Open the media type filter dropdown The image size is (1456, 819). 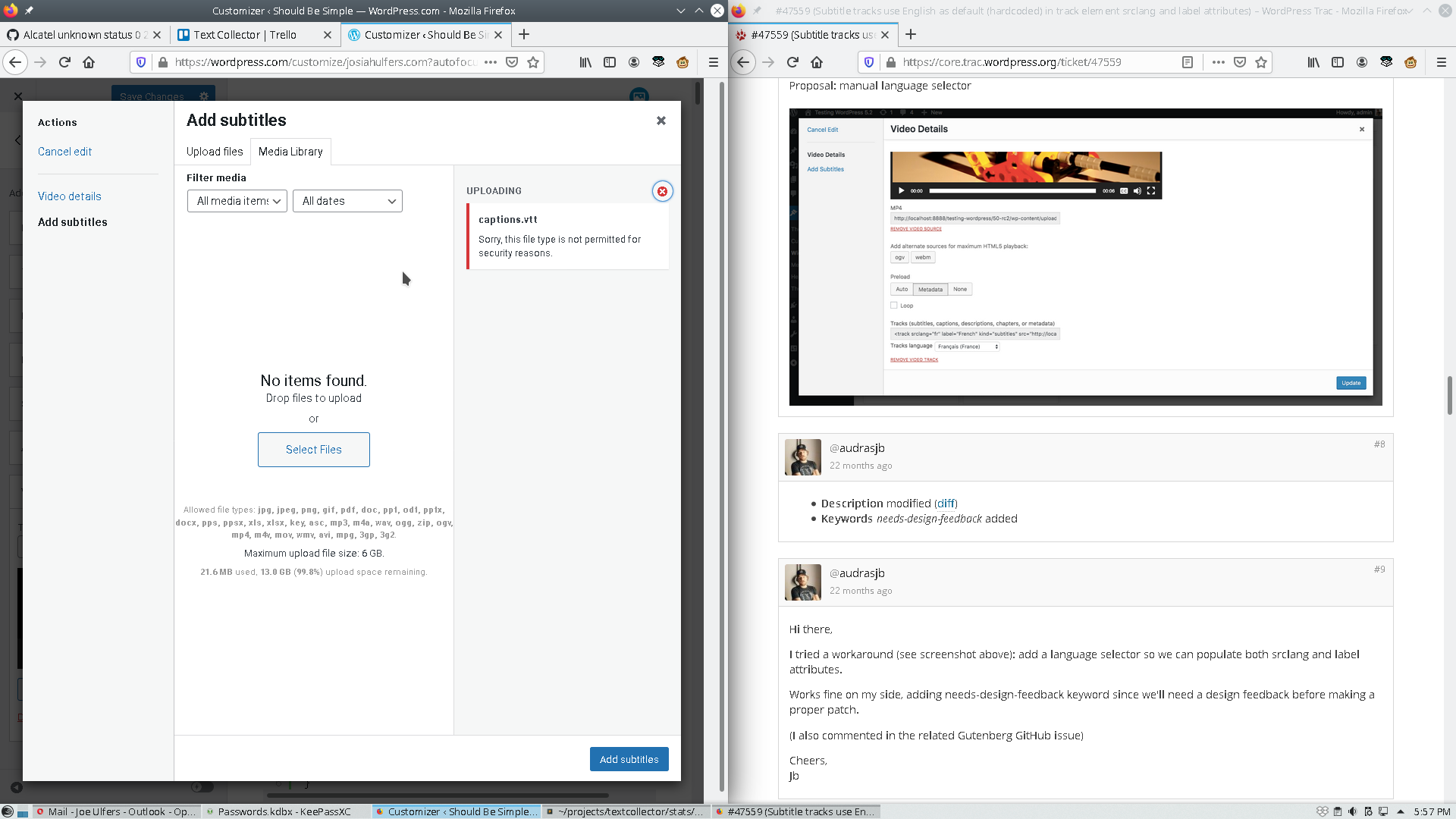point(237,201)
